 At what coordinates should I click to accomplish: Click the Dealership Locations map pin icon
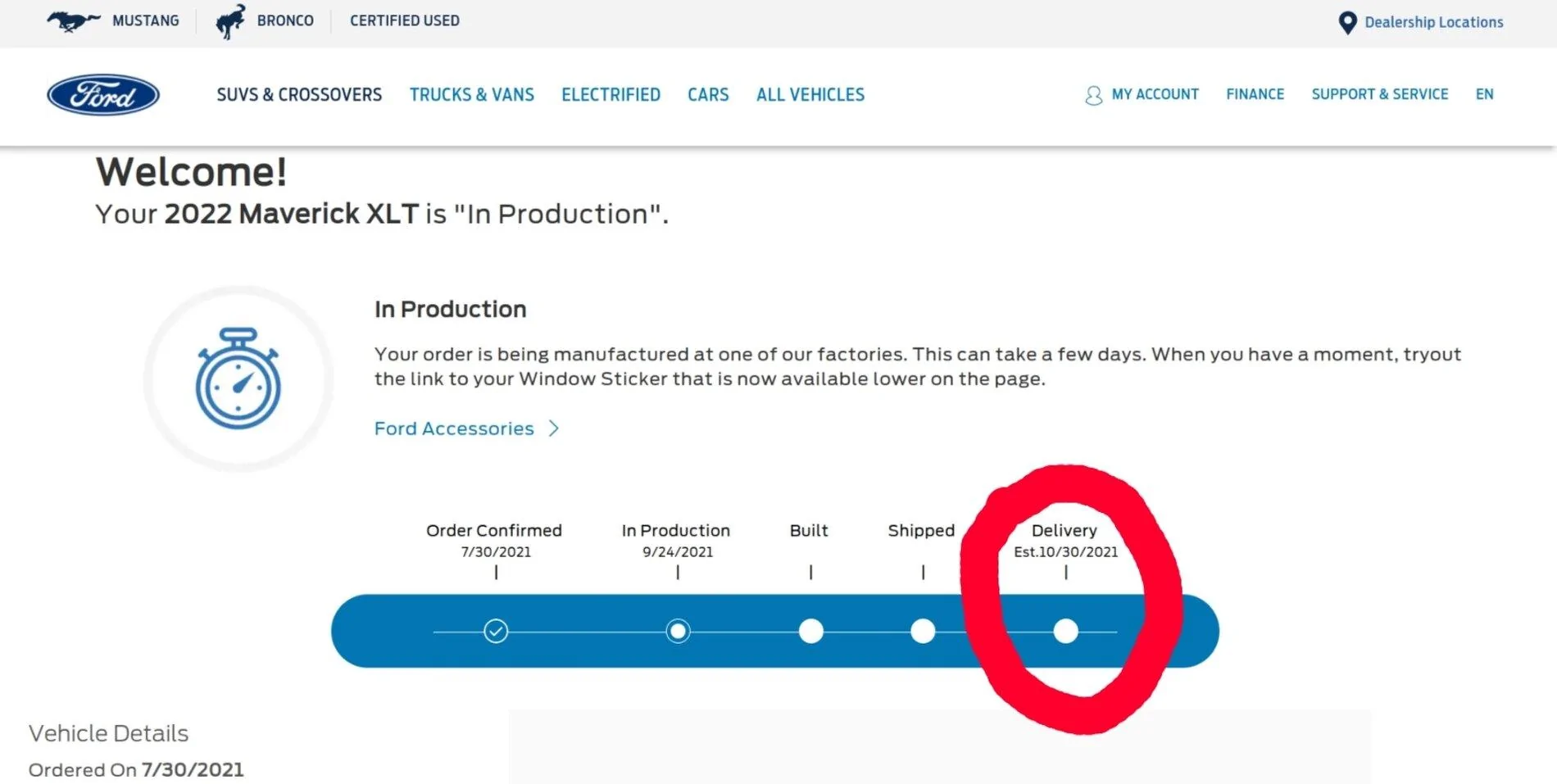1347,23
